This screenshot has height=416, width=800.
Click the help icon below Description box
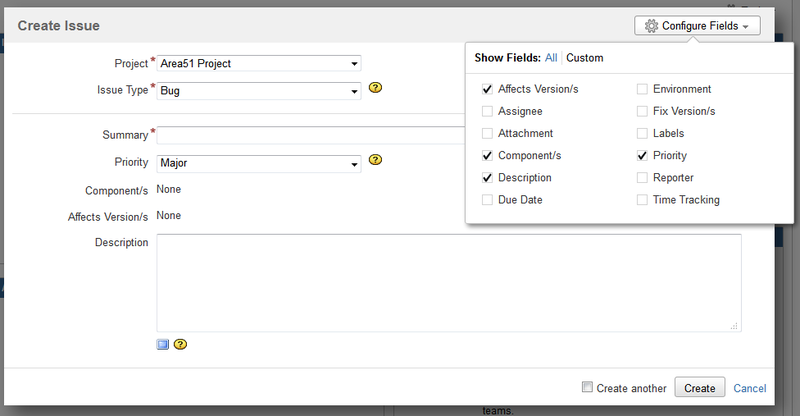pos(181,344)
